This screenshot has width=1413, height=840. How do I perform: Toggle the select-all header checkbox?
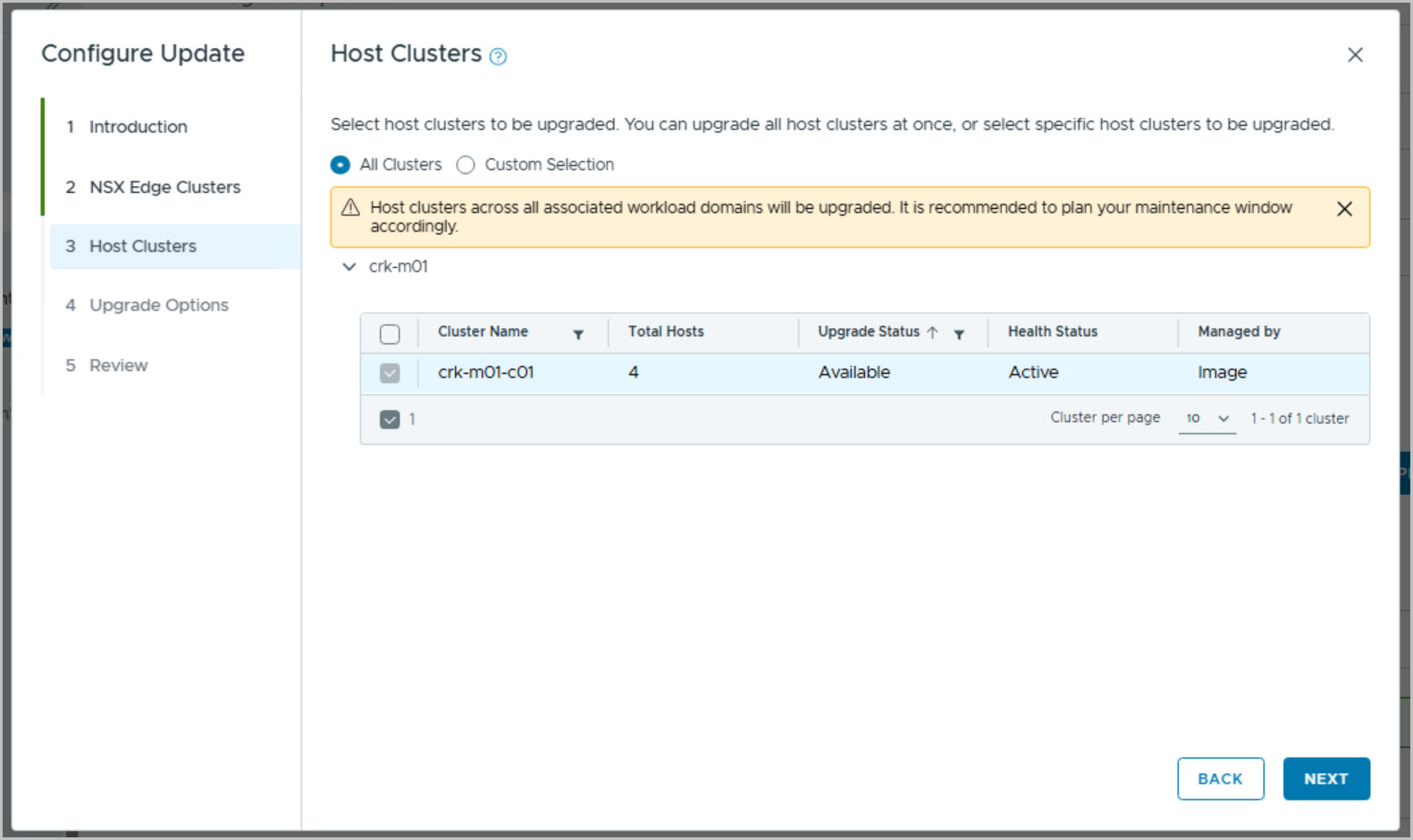[390, 334]
